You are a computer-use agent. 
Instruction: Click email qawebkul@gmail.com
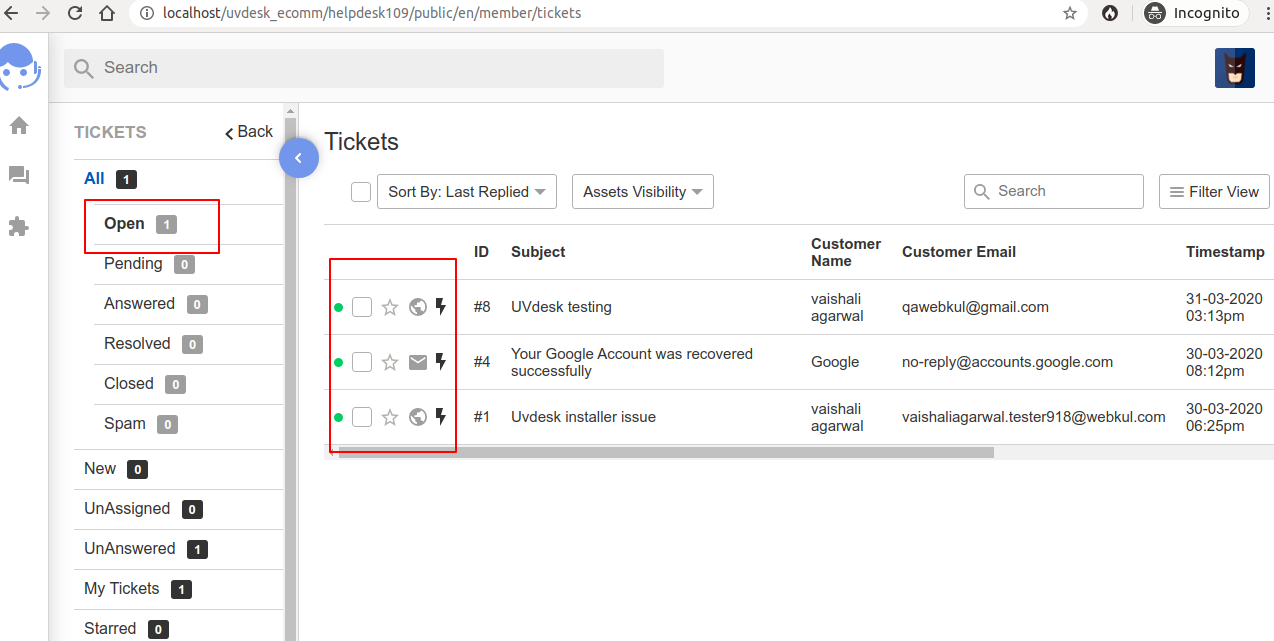click(975, 307)
